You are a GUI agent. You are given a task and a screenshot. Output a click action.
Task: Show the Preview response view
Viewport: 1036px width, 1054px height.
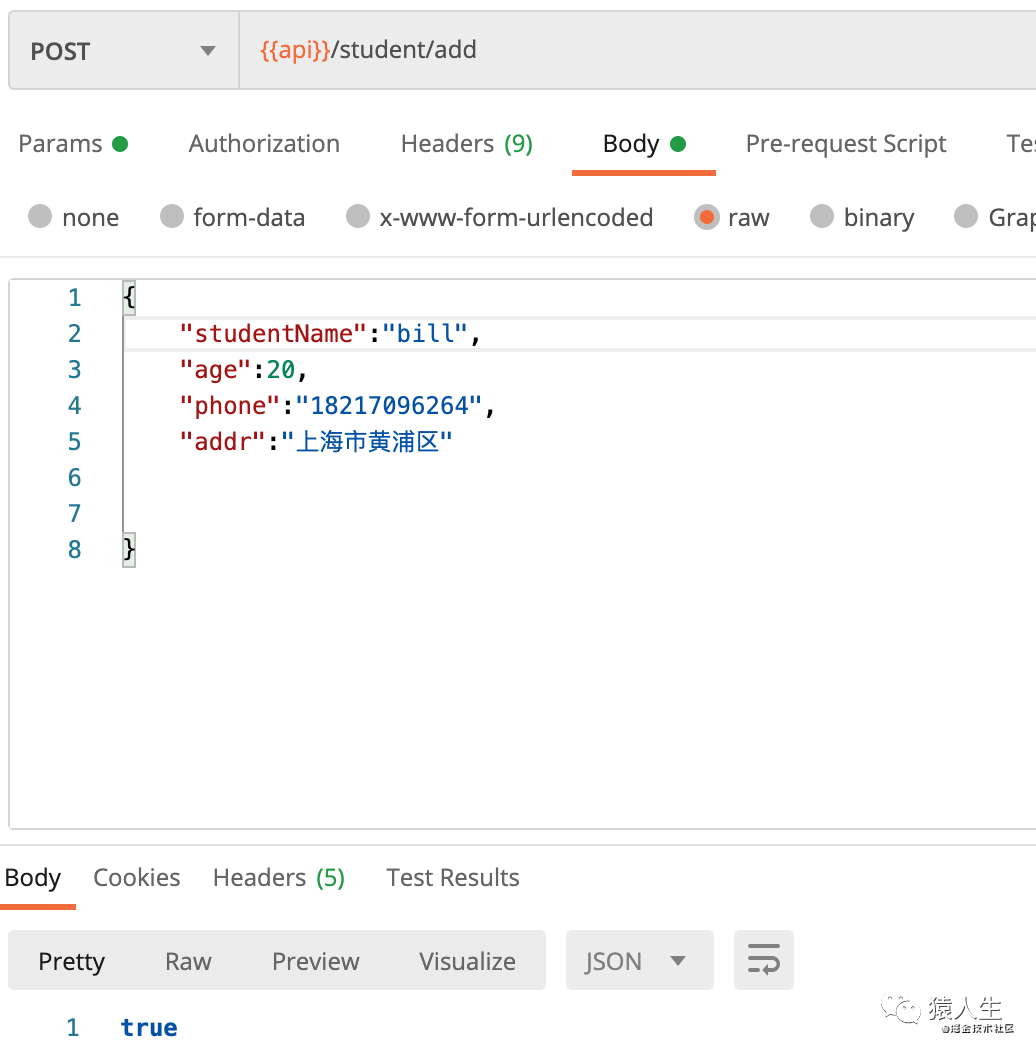(315, 961)
